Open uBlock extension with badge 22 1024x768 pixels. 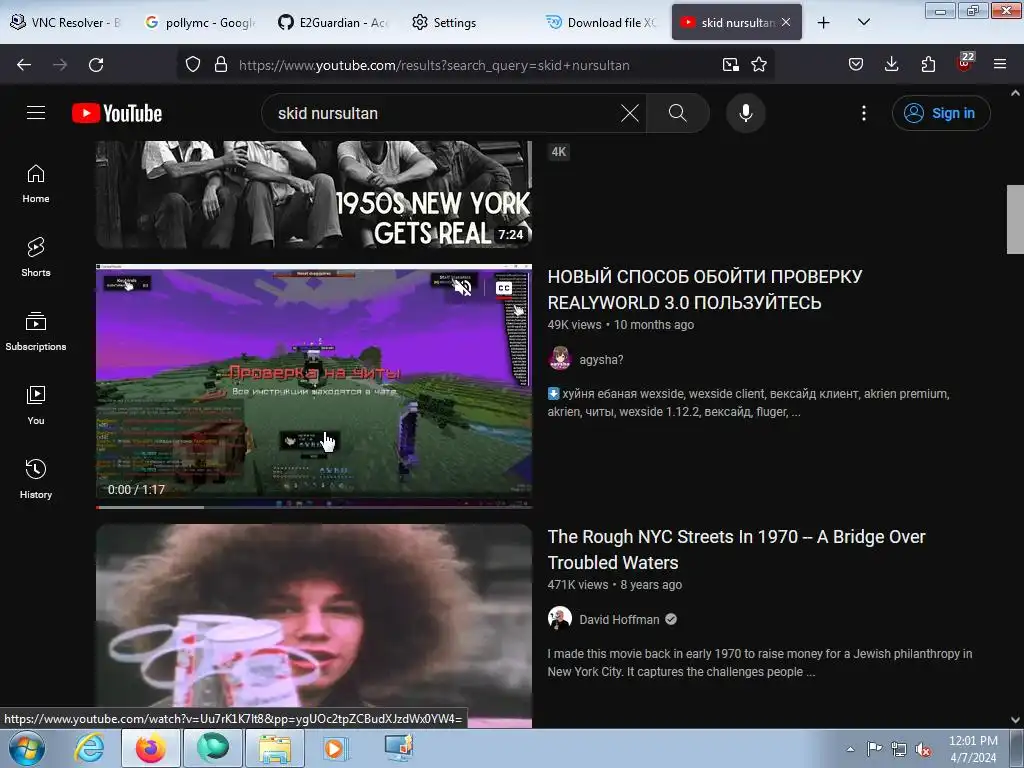(x=965, y=63)
